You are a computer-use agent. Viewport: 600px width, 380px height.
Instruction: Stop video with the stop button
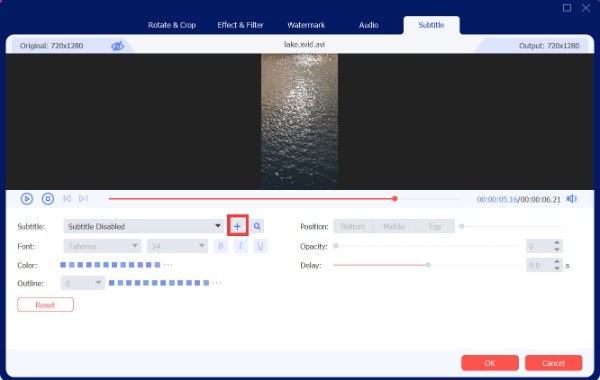click(x=48, y=199)
